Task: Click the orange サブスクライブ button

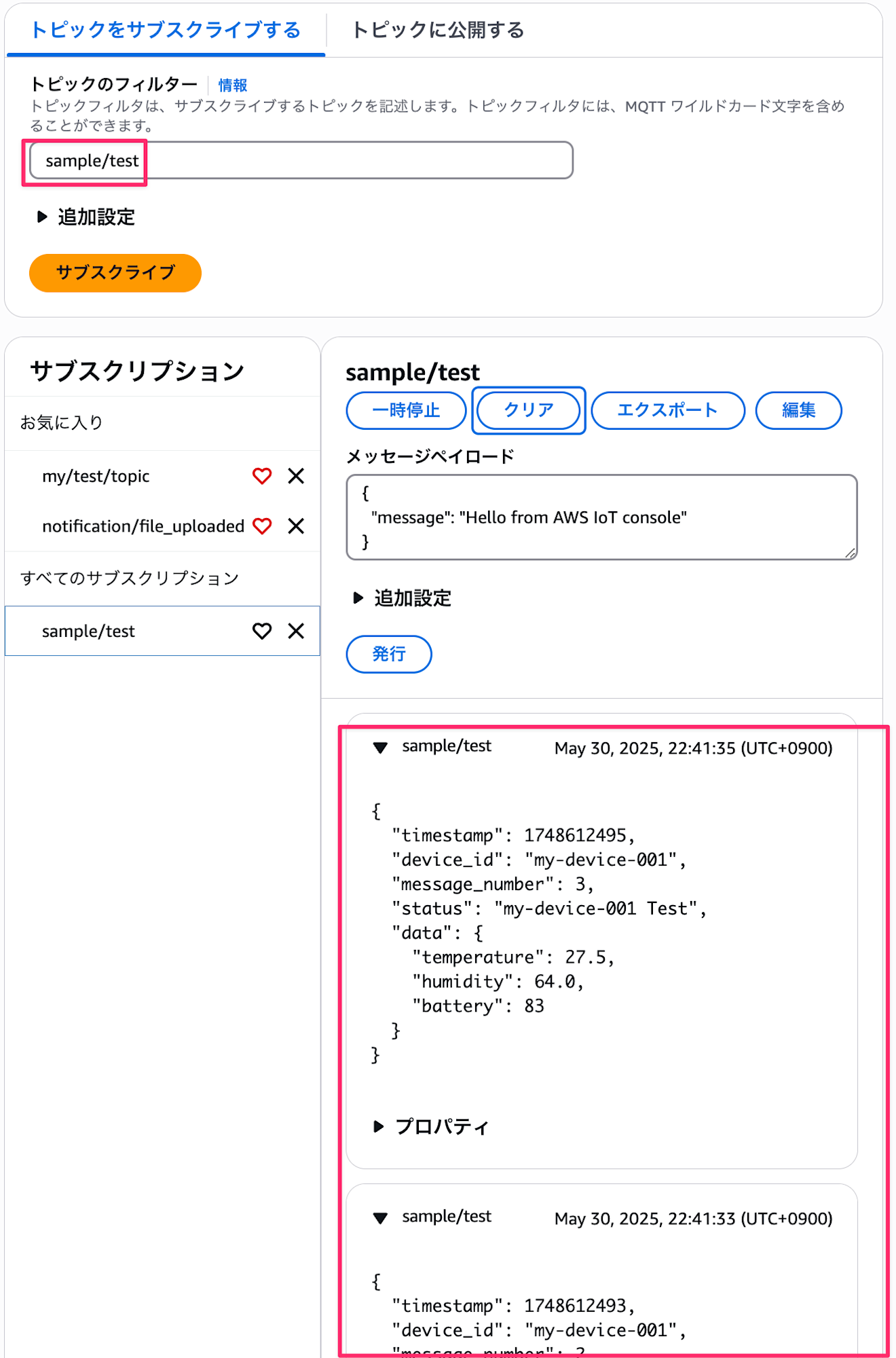Action: point(115,273)
